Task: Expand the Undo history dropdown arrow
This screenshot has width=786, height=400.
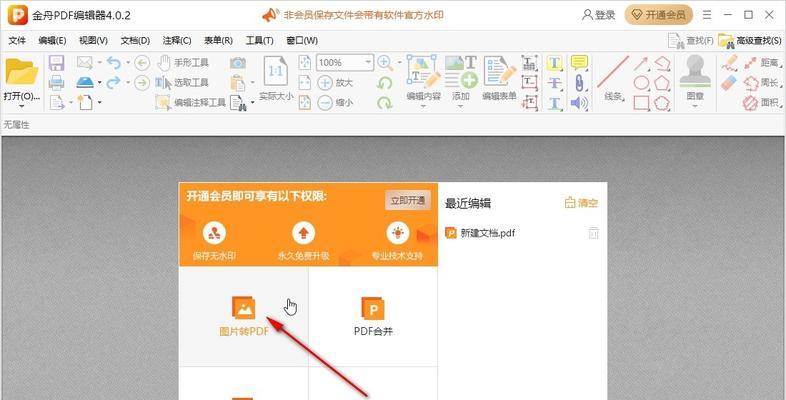Action: (x=128, y=63)
